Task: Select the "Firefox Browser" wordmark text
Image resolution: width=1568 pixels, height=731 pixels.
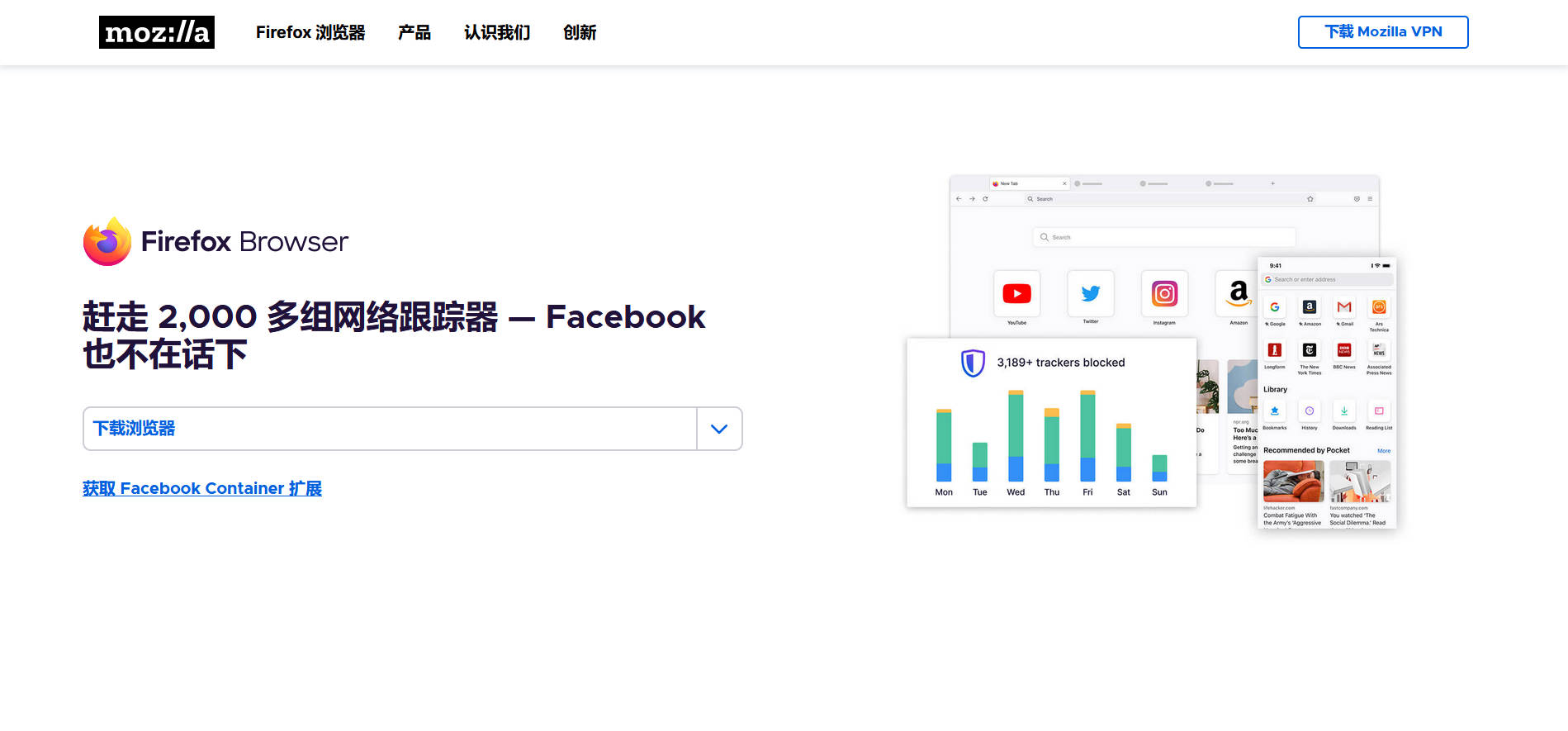Action: 244,241
